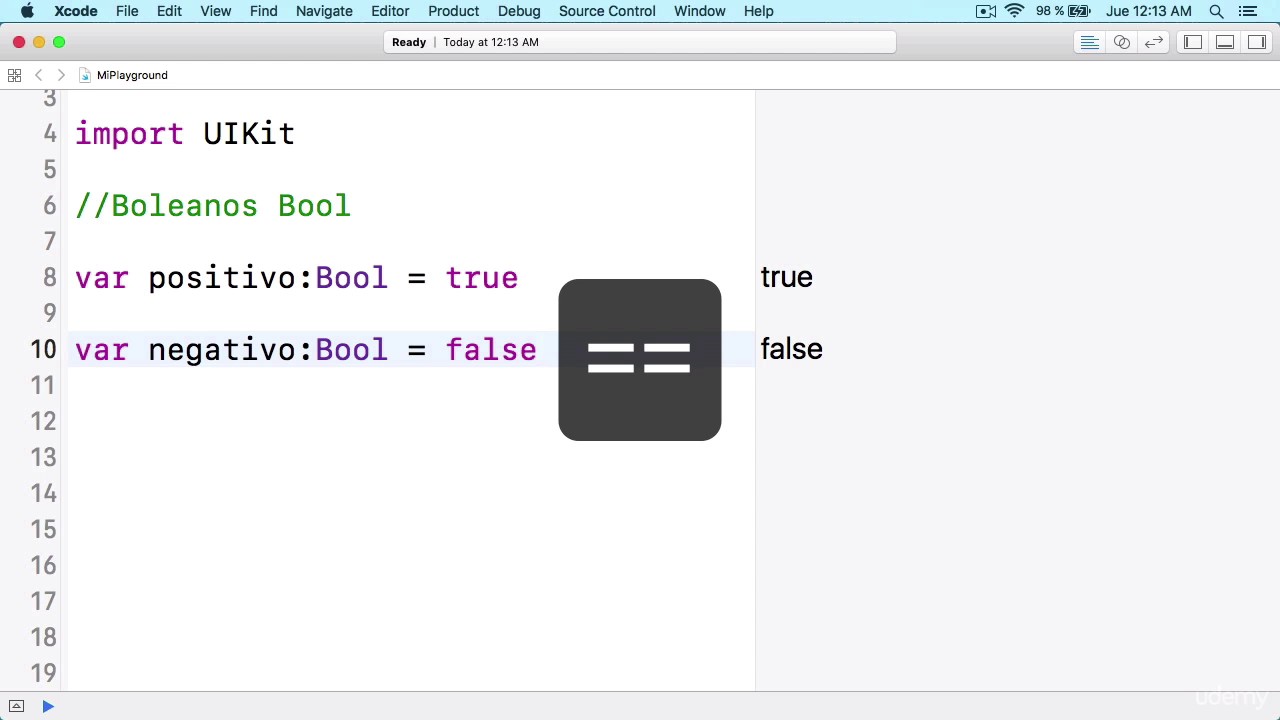Open the Edit menu
This screenshot has height=720, width=1280.
(169, 11)
